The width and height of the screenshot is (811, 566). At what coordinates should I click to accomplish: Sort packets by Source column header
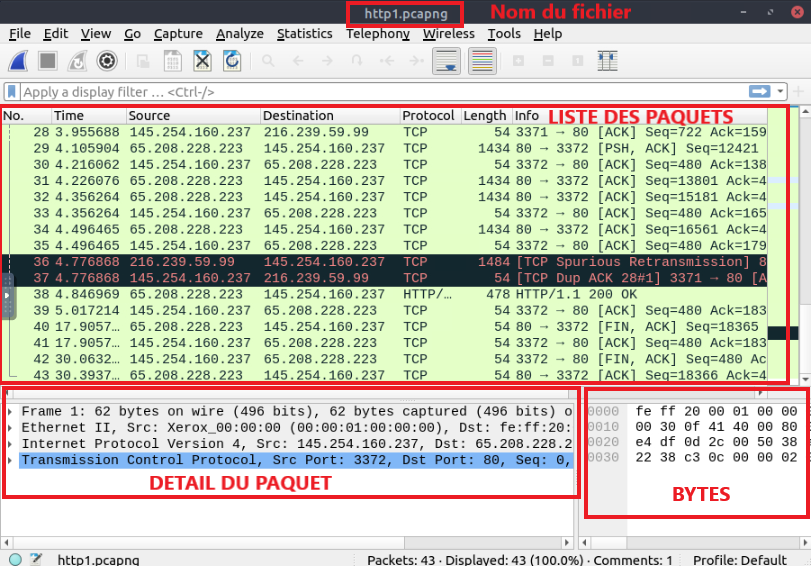(x=193, y=115)
